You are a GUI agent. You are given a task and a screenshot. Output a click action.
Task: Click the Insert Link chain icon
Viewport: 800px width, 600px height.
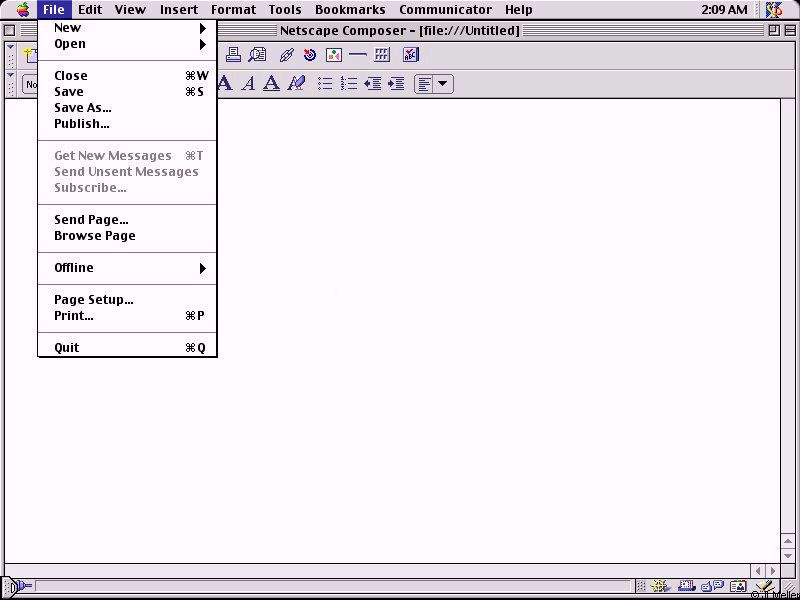click(286, 55)
